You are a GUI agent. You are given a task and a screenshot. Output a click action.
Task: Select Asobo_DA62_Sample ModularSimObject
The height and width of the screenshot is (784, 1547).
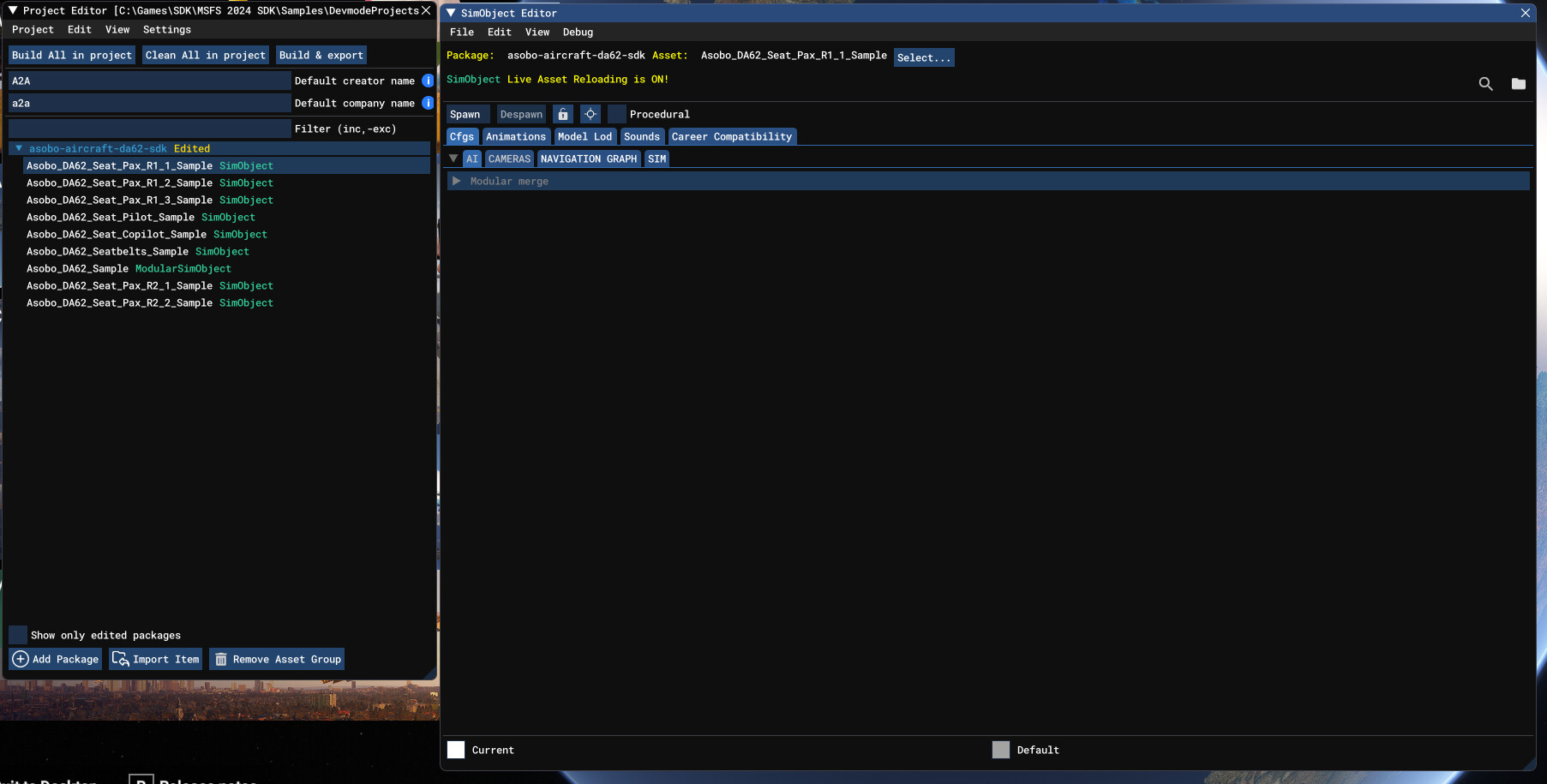click(x=227, y=268)
